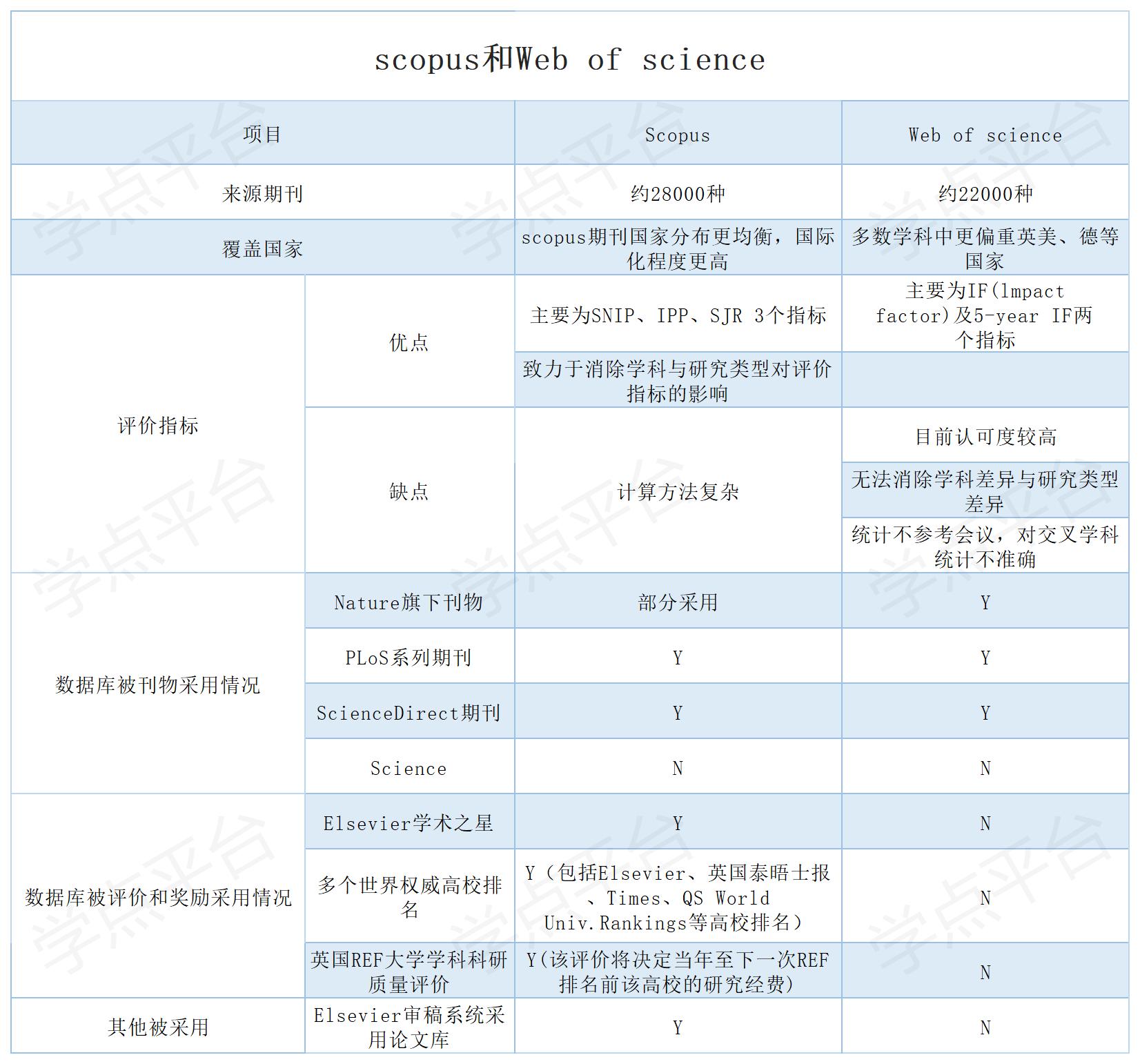Select the header cell "项目"
The width and height of the screenshot is (1140, 1064).
[263, 134]
